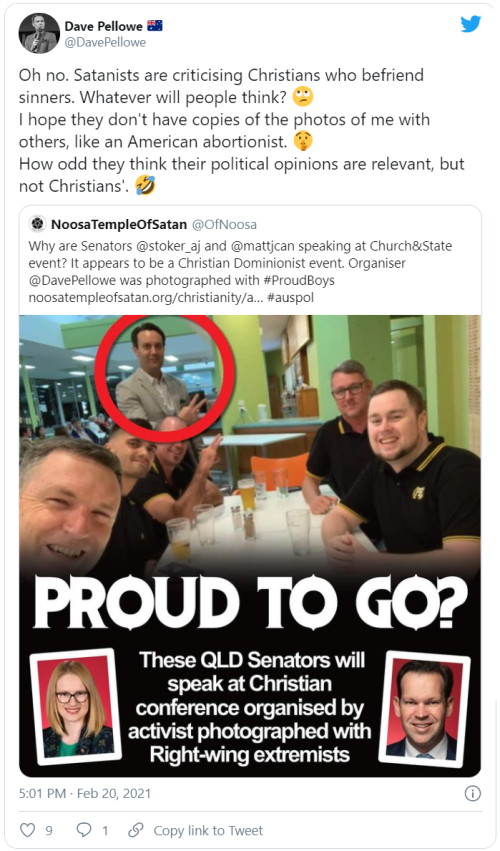
Task: Open Dave Pellowe's profile avatar
Action: click(39, 33)
